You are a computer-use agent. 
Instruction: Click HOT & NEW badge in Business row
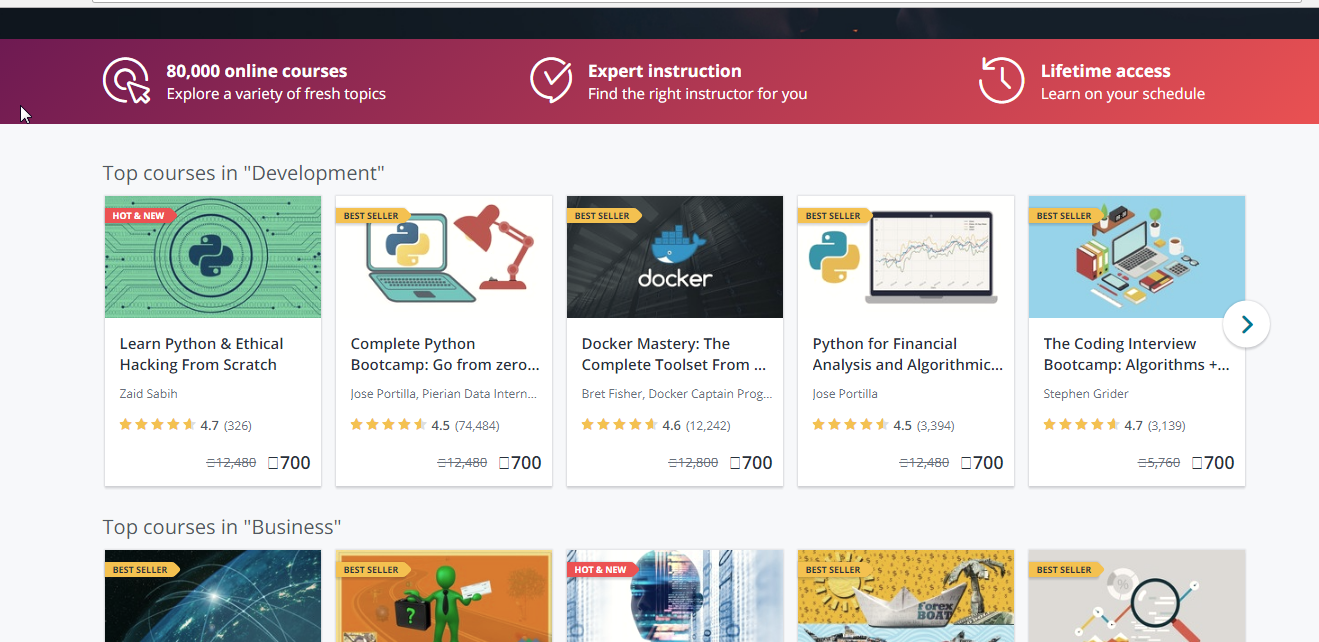602,570
